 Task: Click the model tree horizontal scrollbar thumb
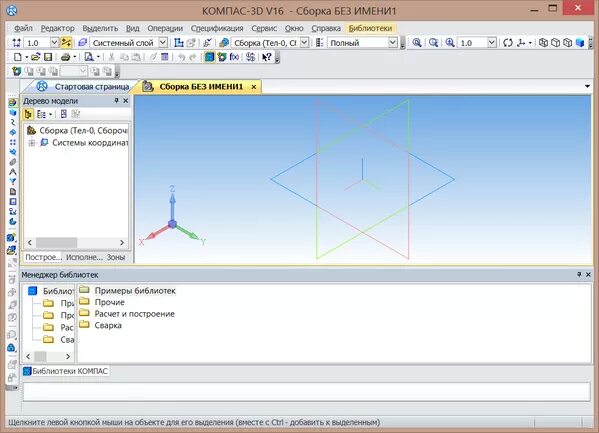click(57, 243)
